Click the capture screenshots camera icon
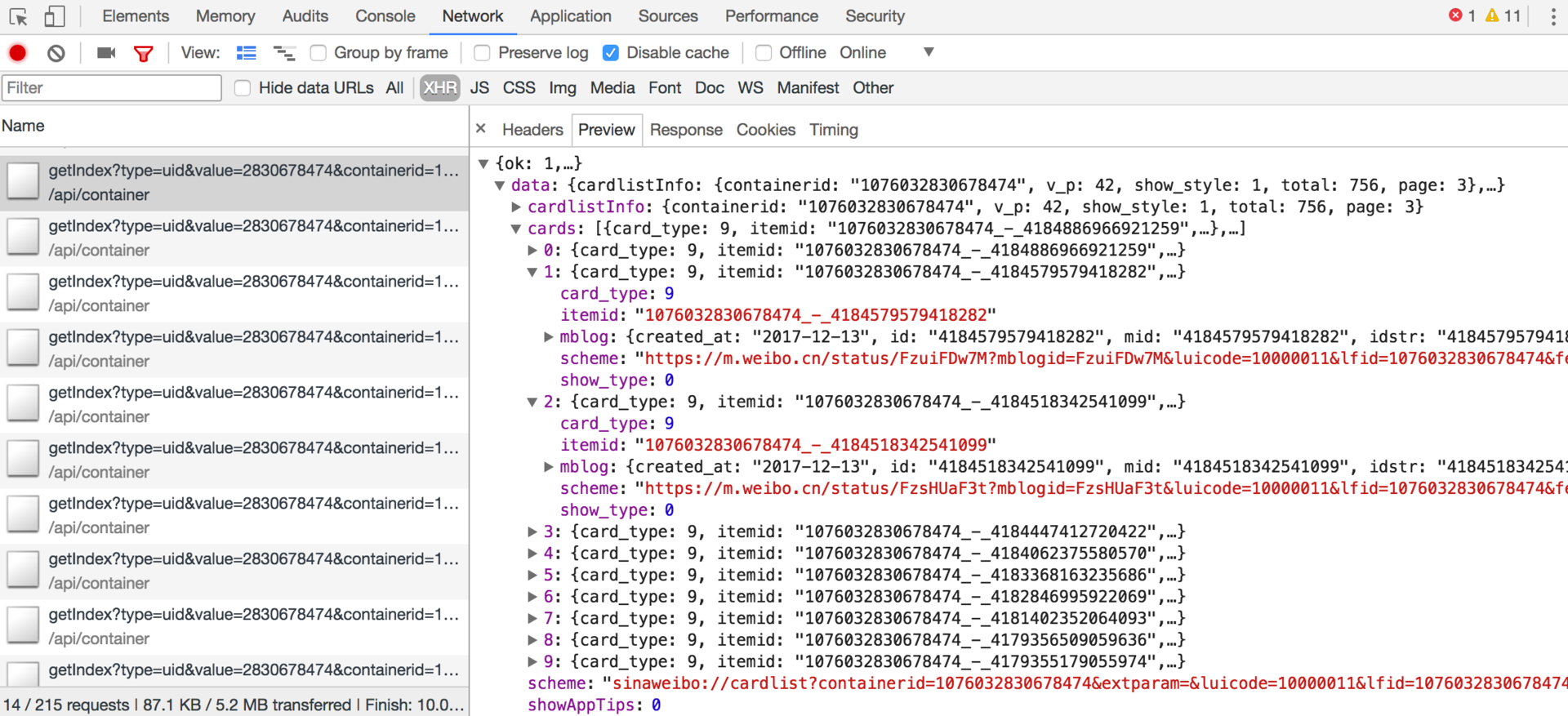Viewport: 1568px width, 716px height. (105, 53)
